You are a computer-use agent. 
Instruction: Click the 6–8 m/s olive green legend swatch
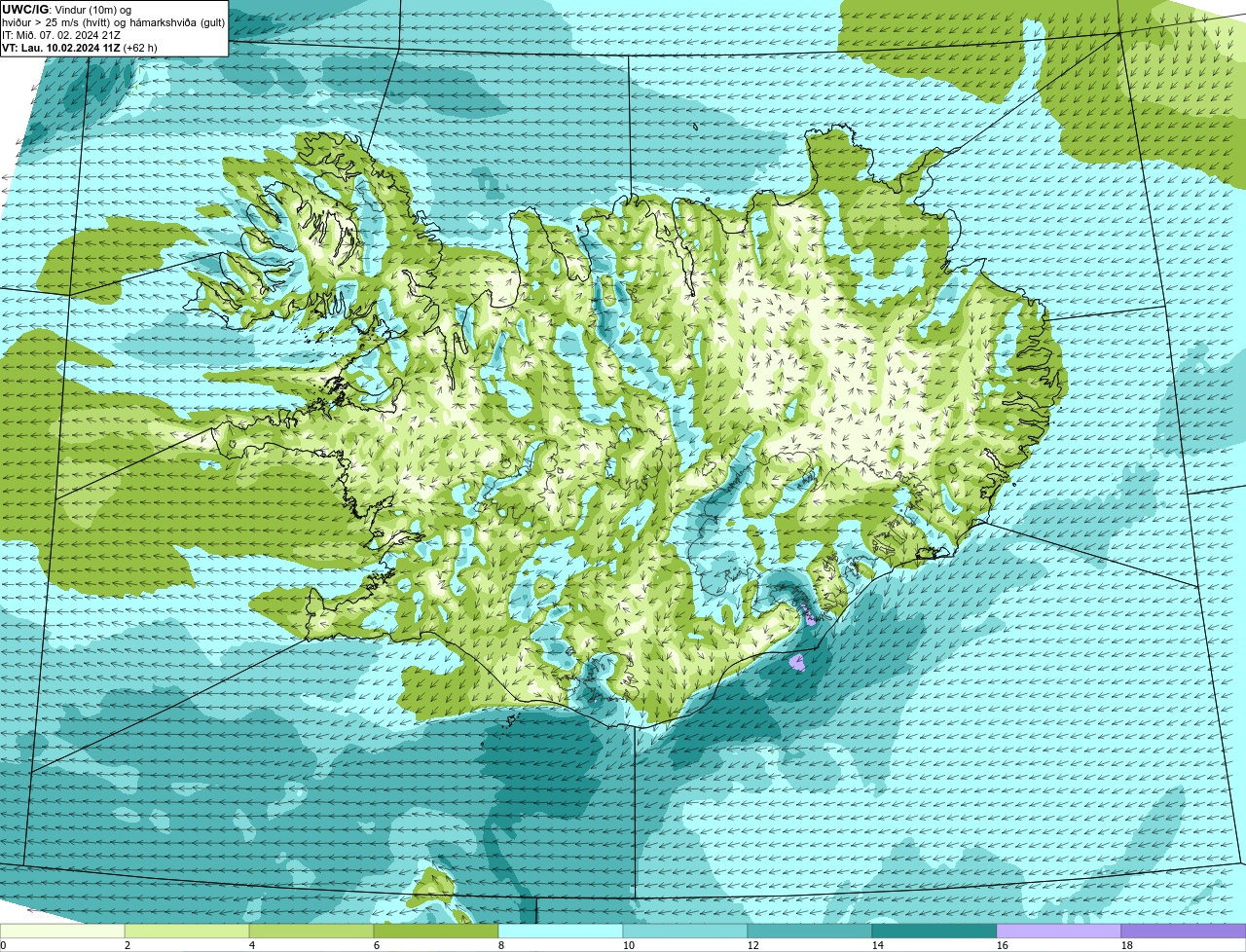click(x=436, y=931)
